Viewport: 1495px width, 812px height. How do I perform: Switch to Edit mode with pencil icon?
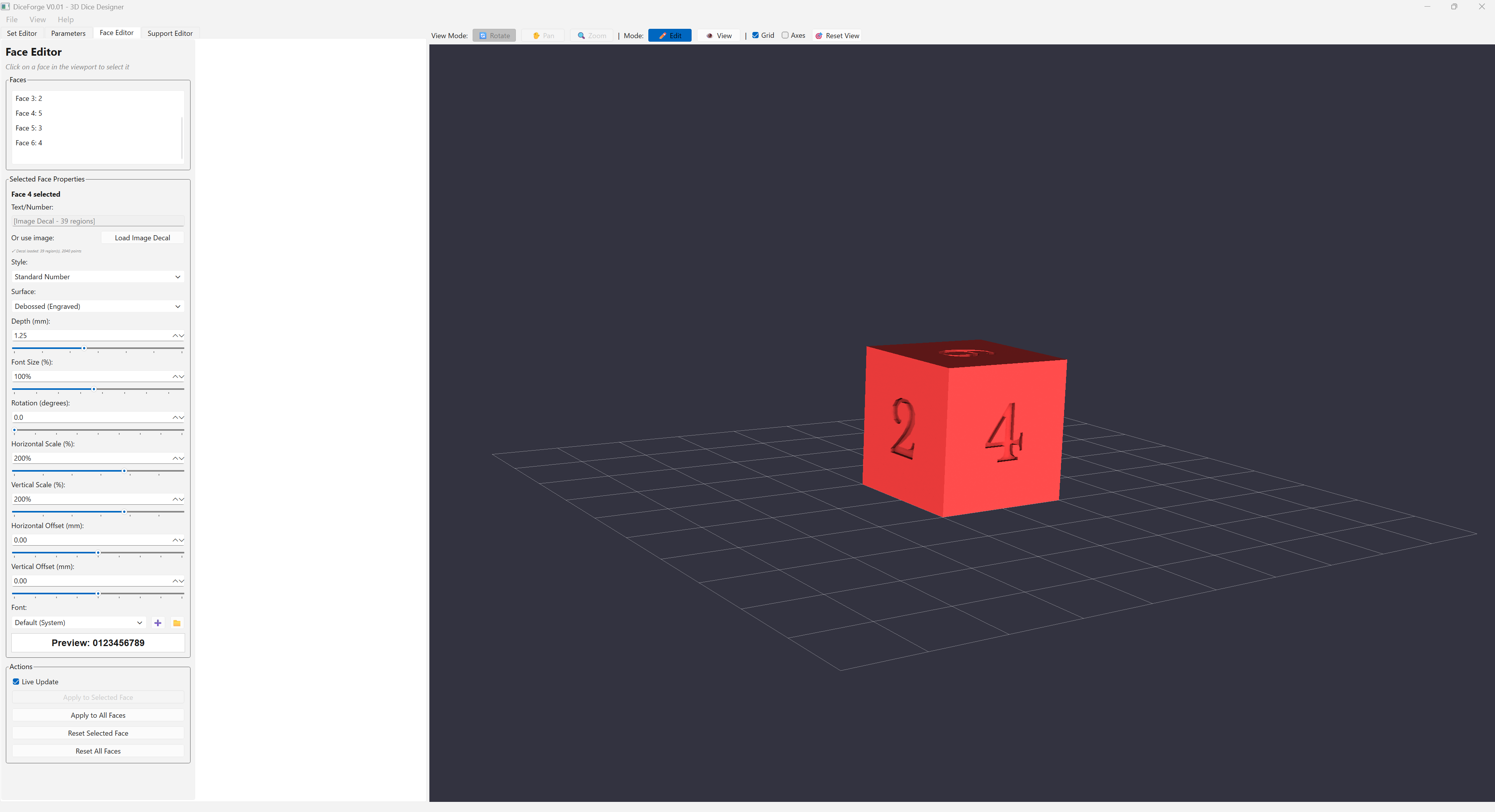coord(669,35)
